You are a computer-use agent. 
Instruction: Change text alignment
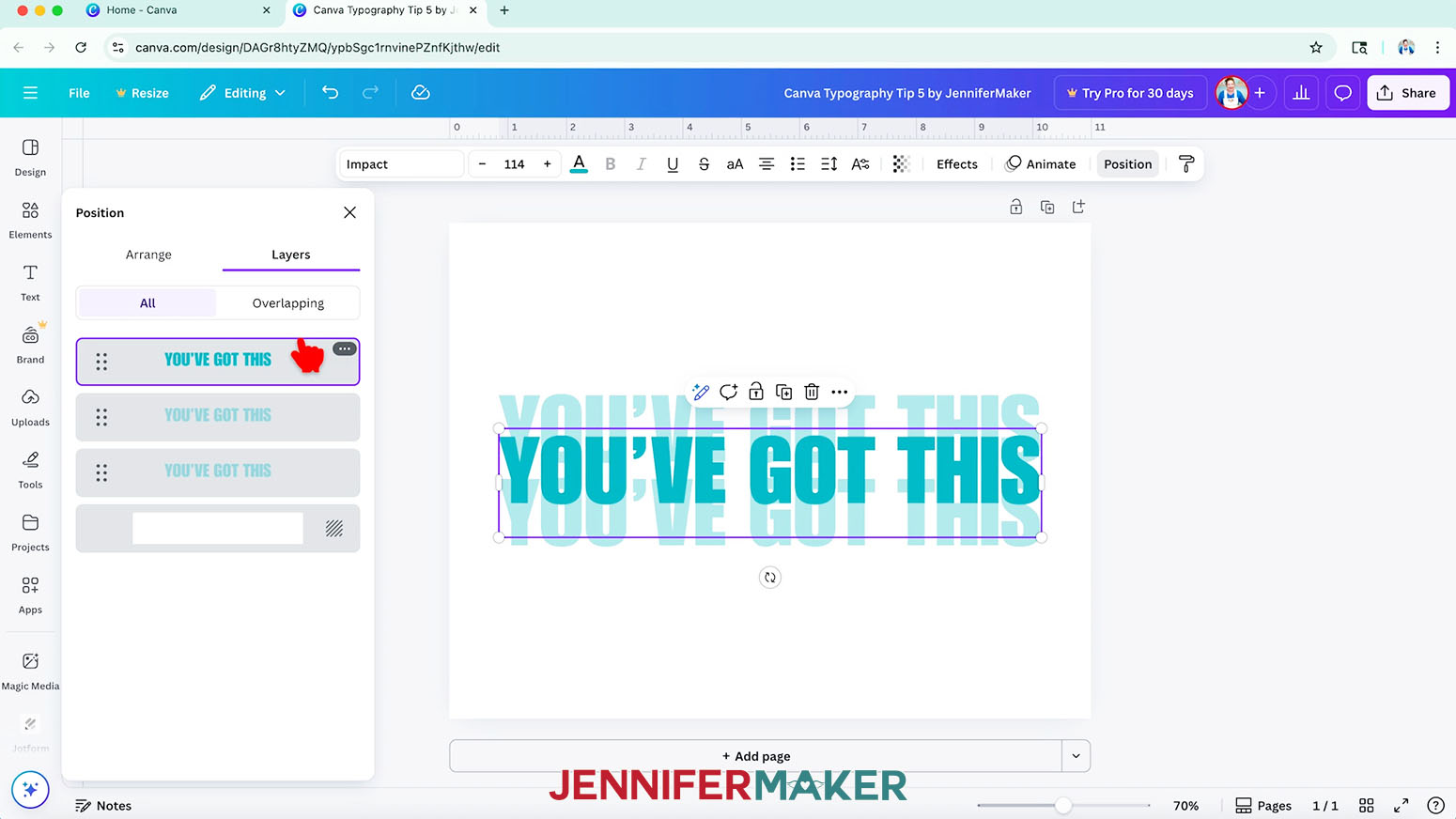pos(767,164)
